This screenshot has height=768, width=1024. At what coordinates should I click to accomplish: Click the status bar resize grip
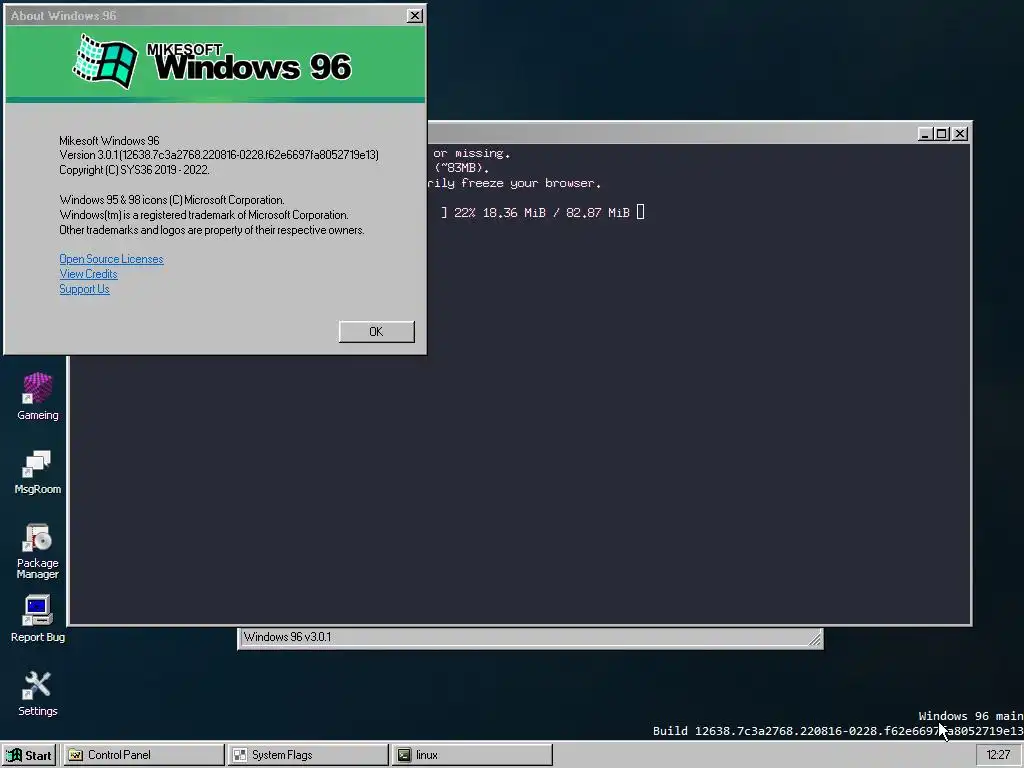pos(814,641)
